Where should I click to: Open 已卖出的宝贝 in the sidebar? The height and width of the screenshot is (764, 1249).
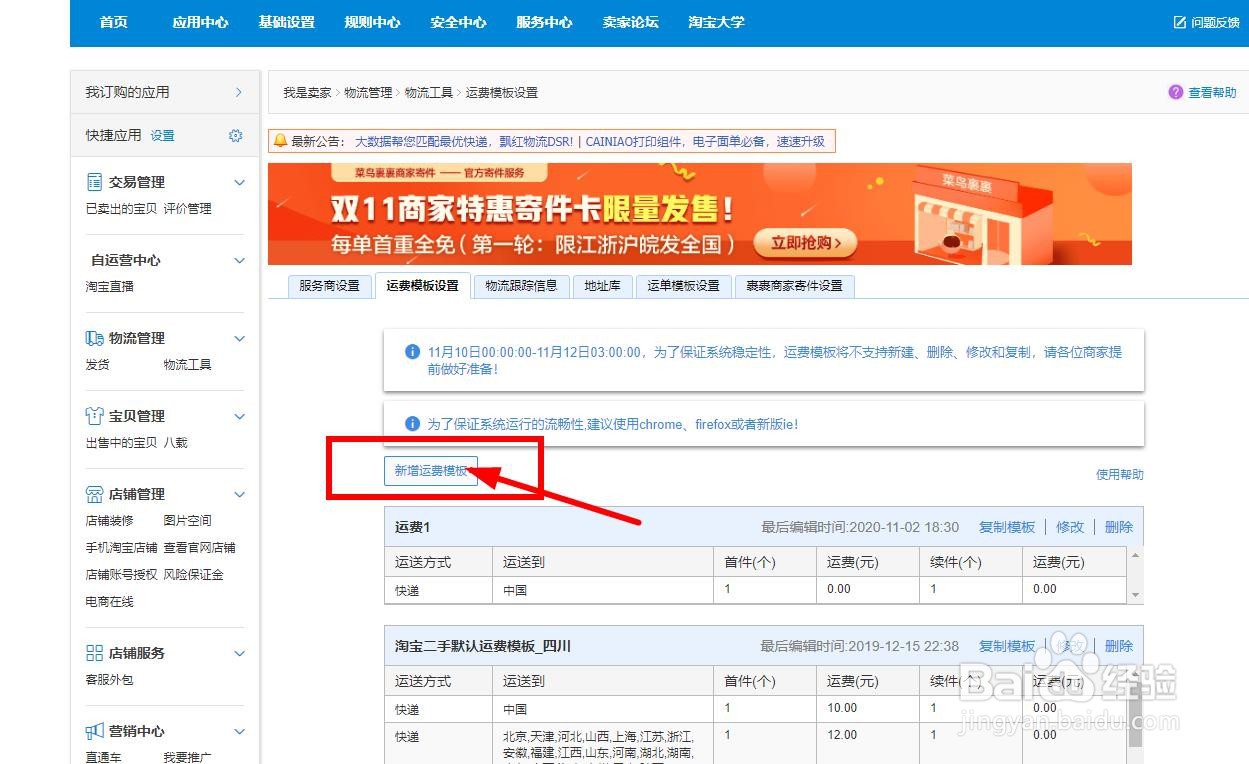tap(121, 209)
